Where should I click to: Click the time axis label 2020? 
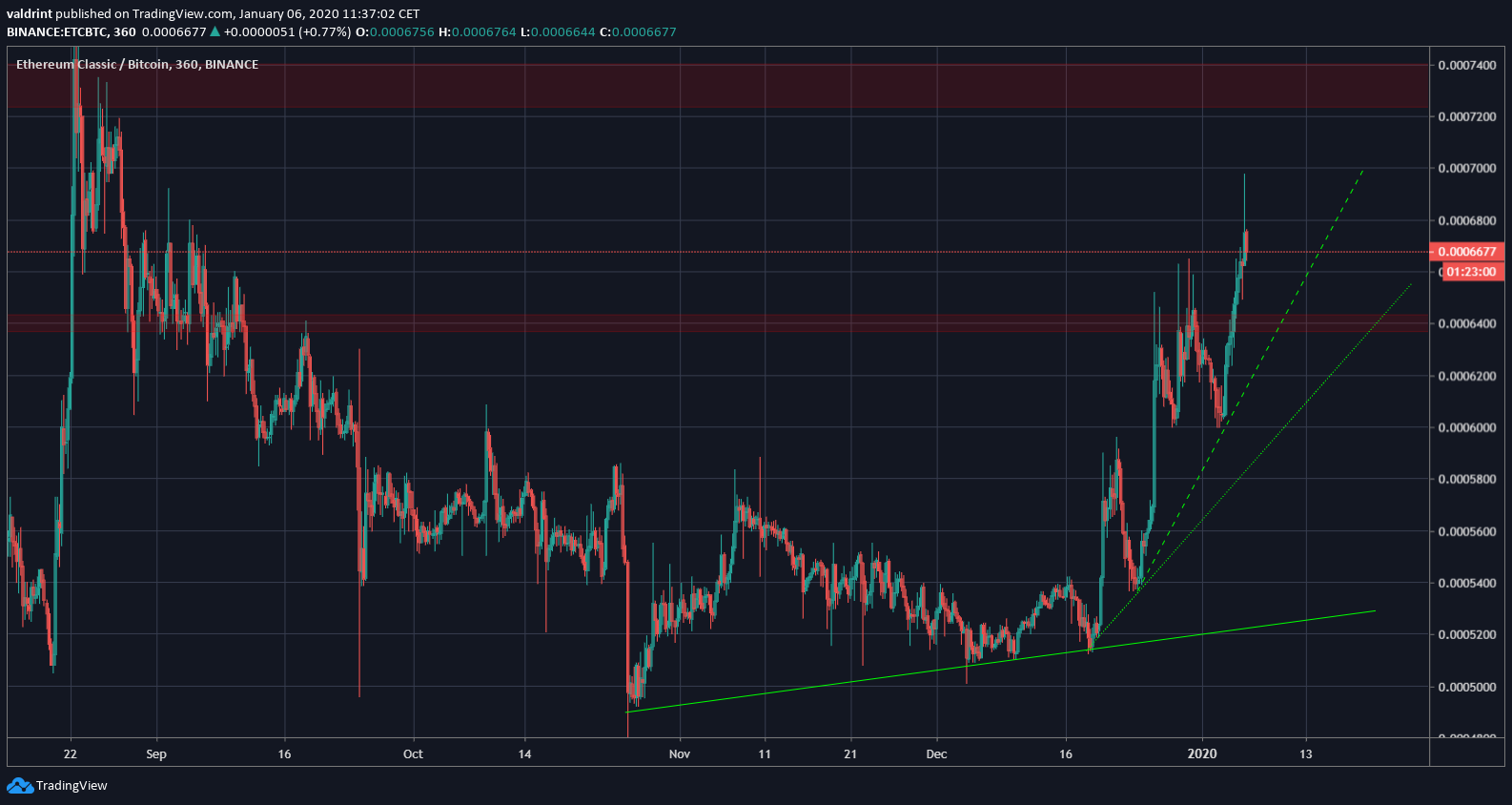coord(1202,753)
